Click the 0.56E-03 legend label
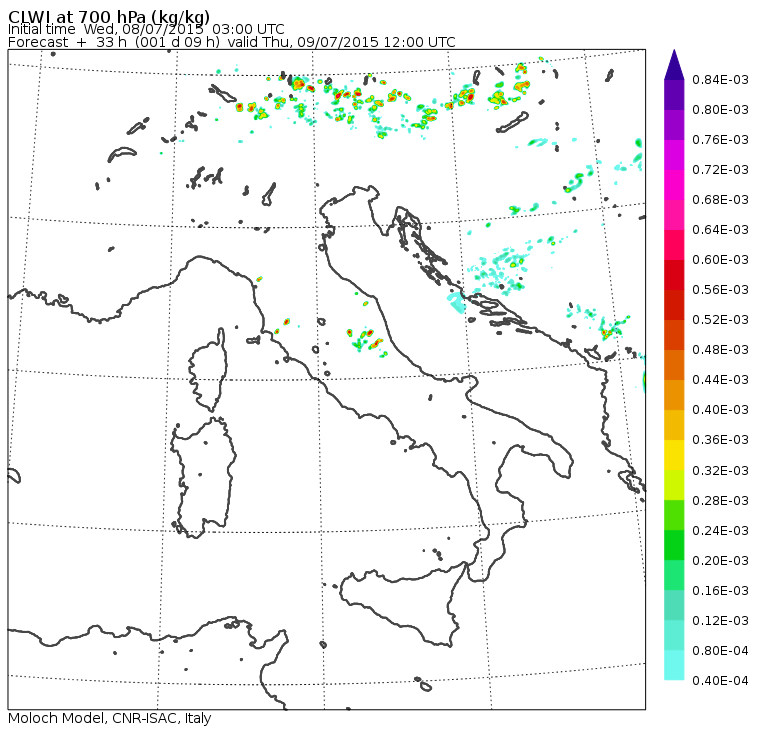Viewport: 760px width, 731px height. [x=720, y=290]
